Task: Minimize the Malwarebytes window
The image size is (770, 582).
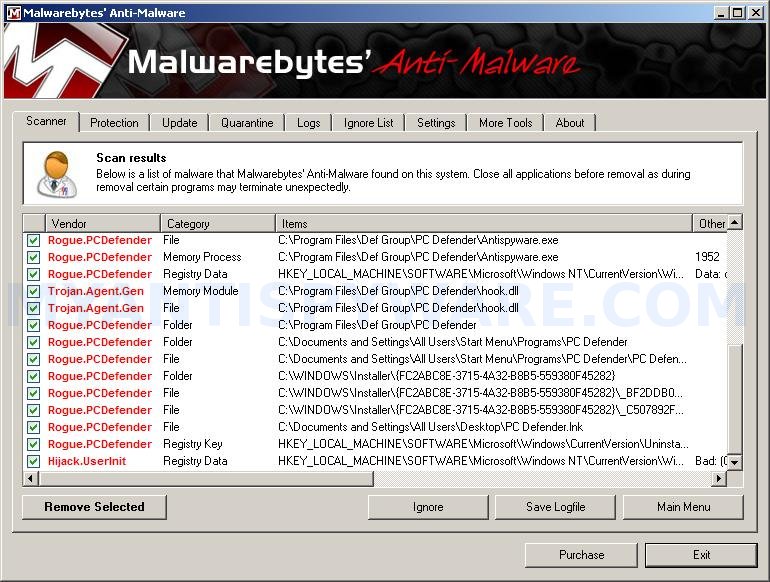Action: (721, 13)
